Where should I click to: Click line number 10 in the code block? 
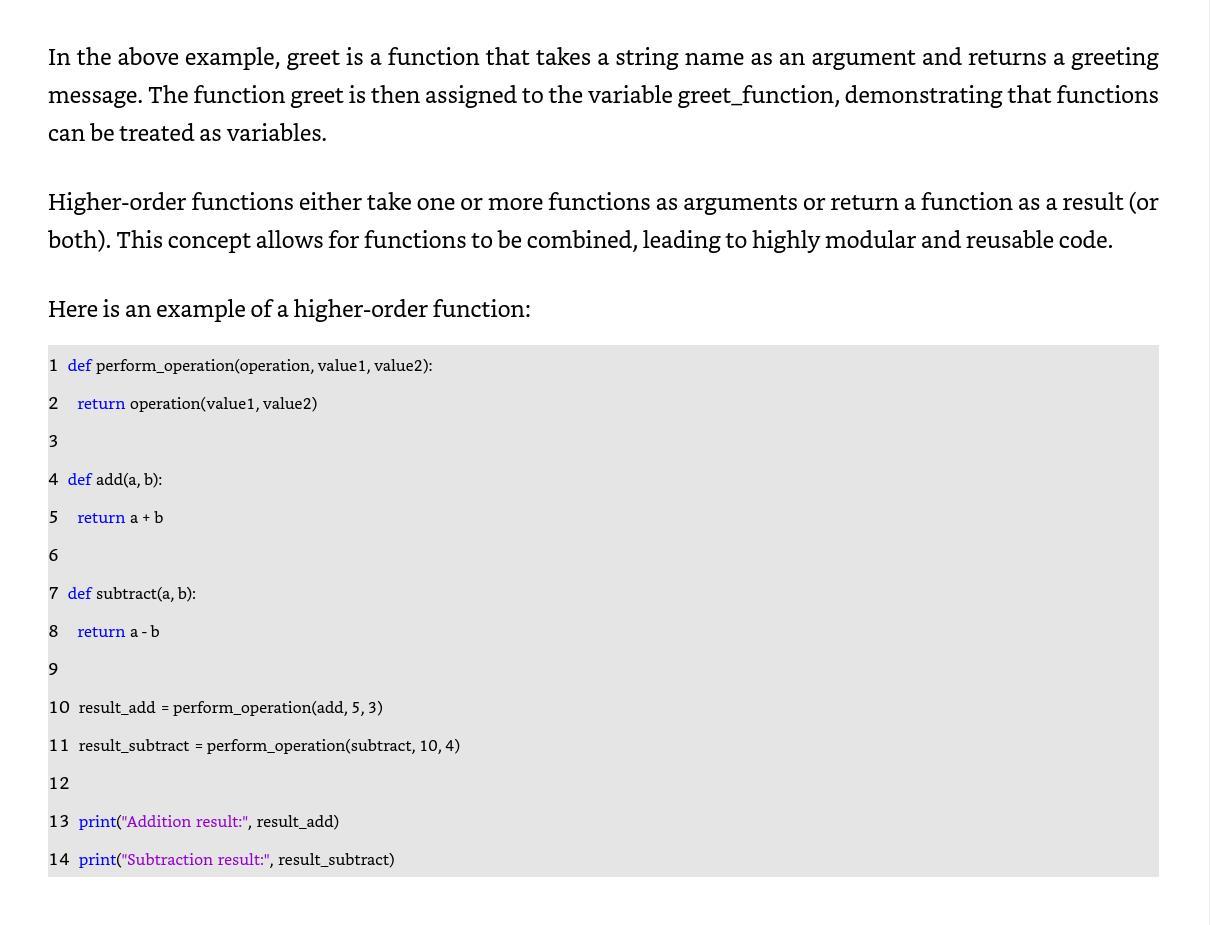coord(59,707)
